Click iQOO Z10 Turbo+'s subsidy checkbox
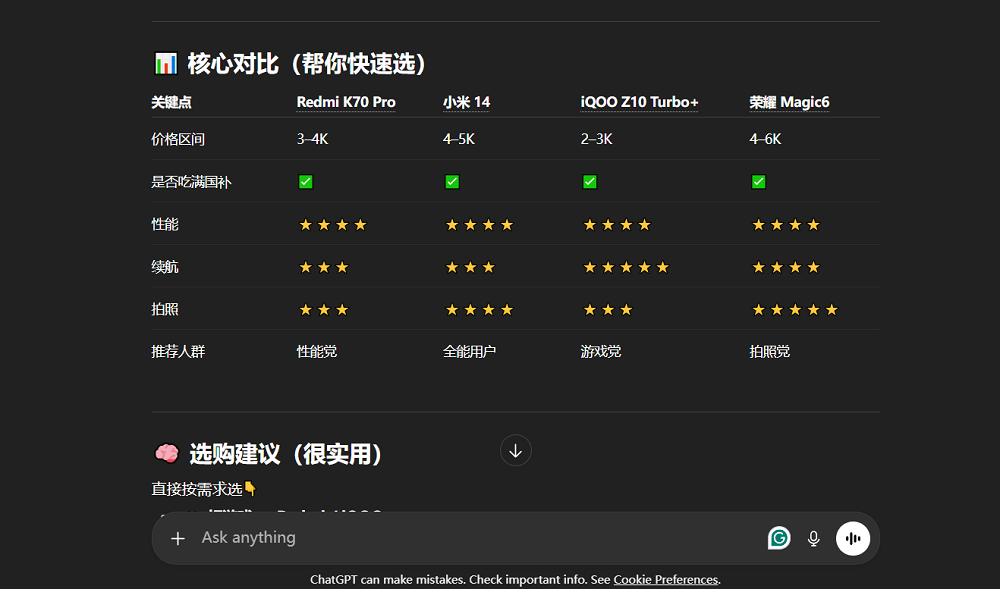Image resolution: width=1000 pixels, height=589 pixels. (x=589, y=181)
